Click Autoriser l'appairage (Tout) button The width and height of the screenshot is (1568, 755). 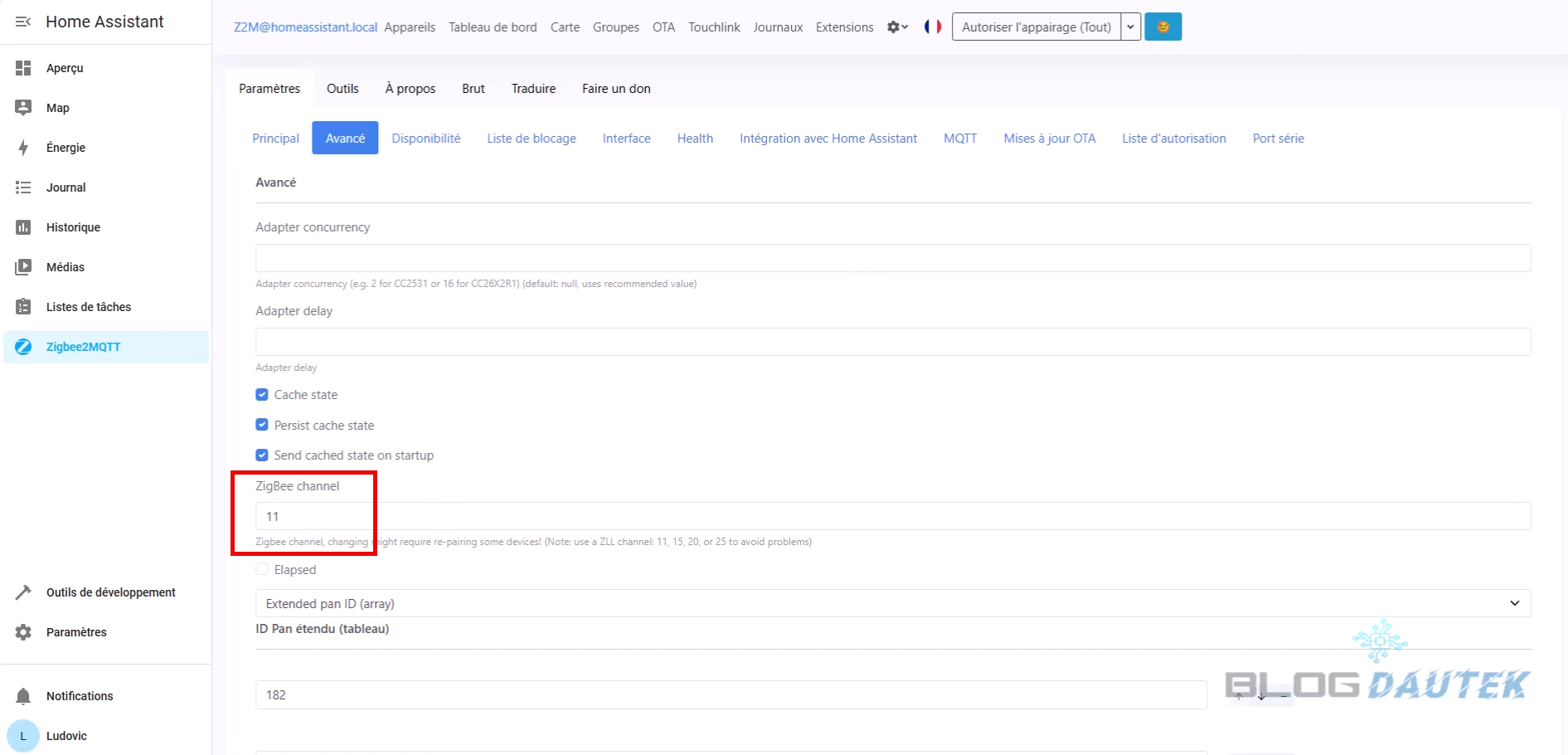tap(1036, 27)
